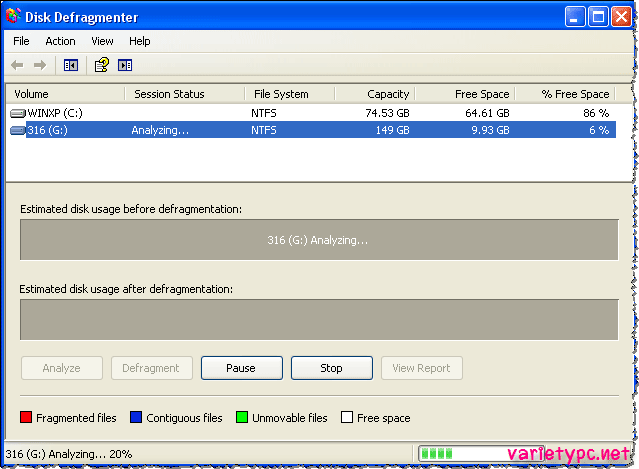This screenshot has height=469, width=639.
Task: Click the red Fragmented files swatch
Action: click(26, 417)
